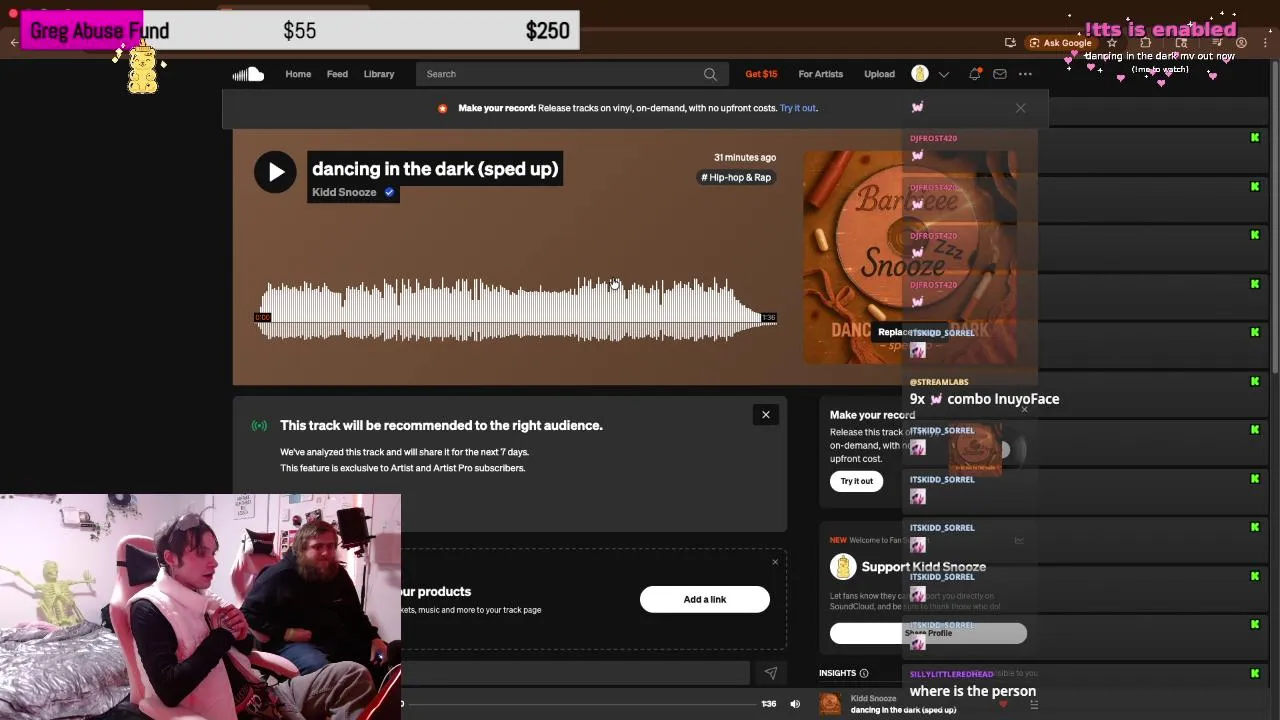Open the Upload page
The height and width of the screenshot is (720, 1280).
879,74
